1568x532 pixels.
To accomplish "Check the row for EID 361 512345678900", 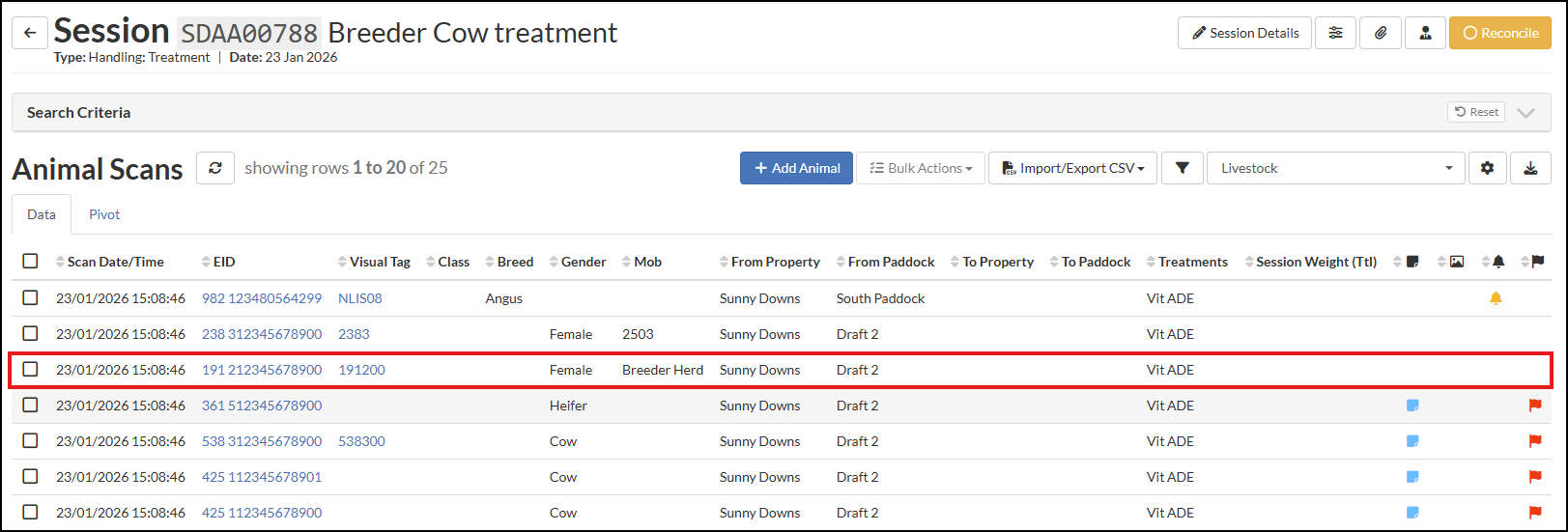I will click(30, 406).
